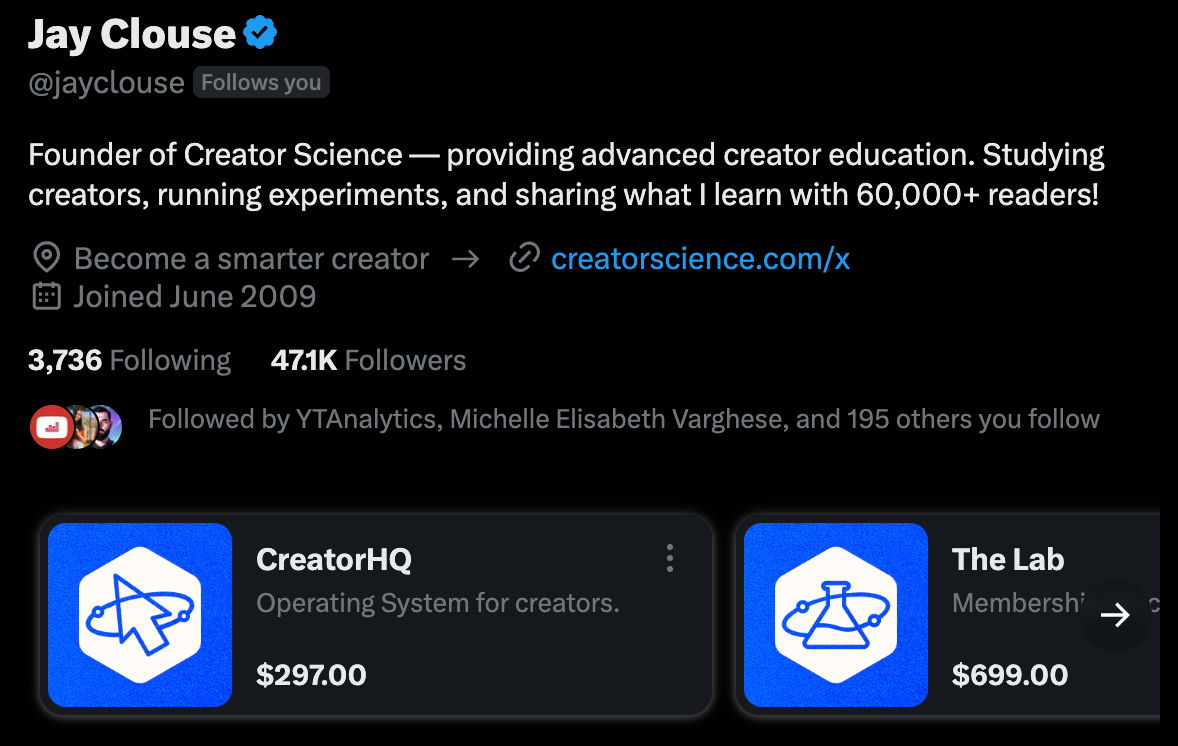Open the three-dot menu on the CreatorHQ card
The width and height of the screenshot is (1178, 746).
click(x=670, y=558)
